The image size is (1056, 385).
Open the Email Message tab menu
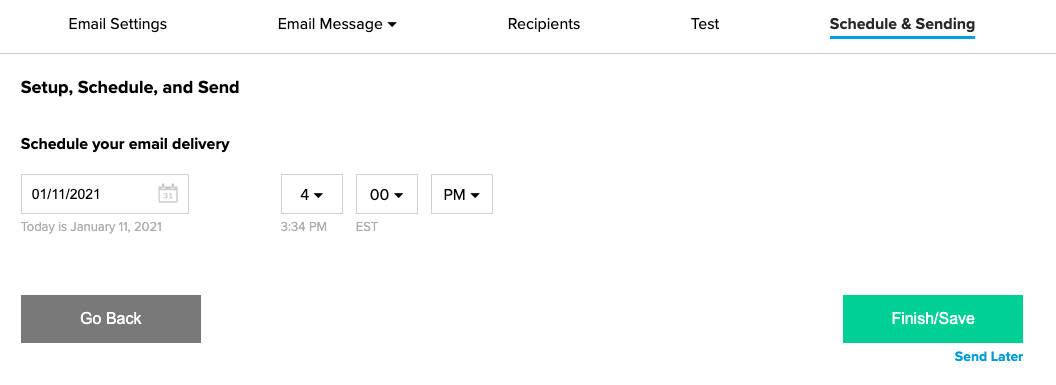click(x=337, y=24)
